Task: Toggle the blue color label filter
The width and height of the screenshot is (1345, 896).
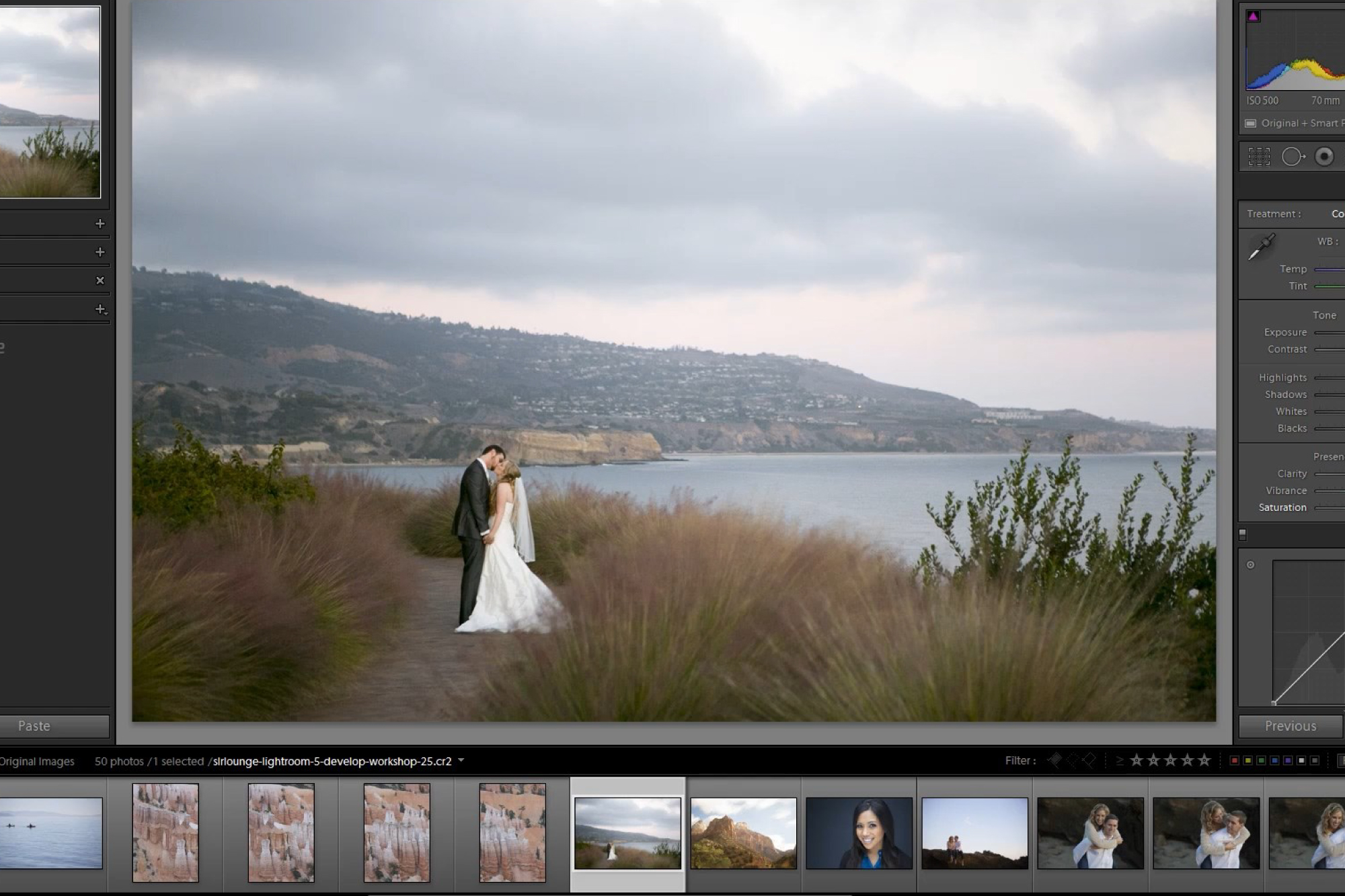Action: coord(1274,761)
